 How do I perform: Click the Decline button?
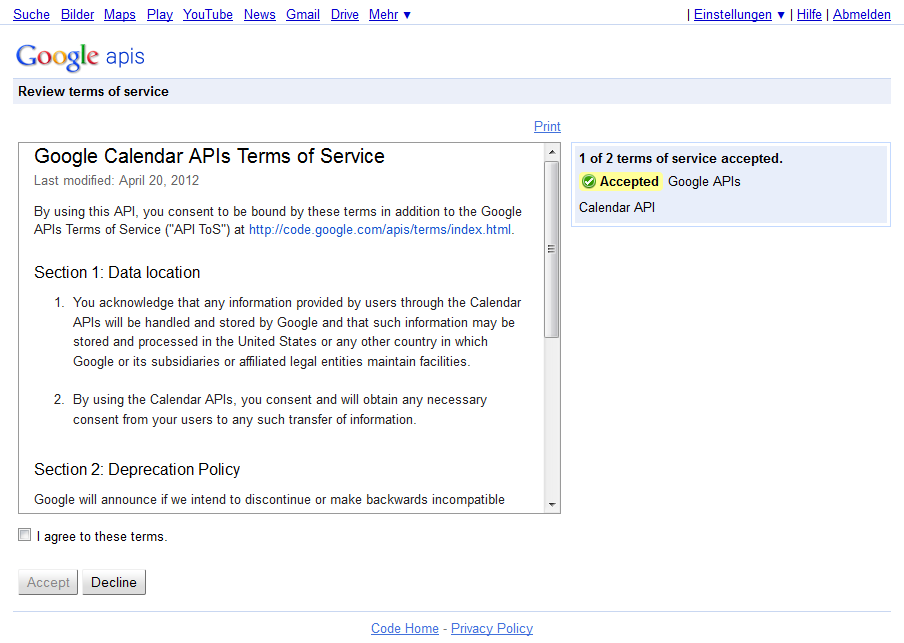click(x=113, y=581)
